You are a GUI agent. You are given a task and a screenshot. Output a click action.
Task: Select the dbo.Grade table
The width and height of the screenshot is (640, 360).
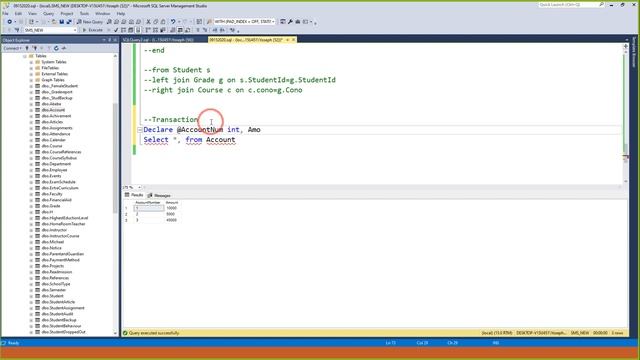click(51, 206)
